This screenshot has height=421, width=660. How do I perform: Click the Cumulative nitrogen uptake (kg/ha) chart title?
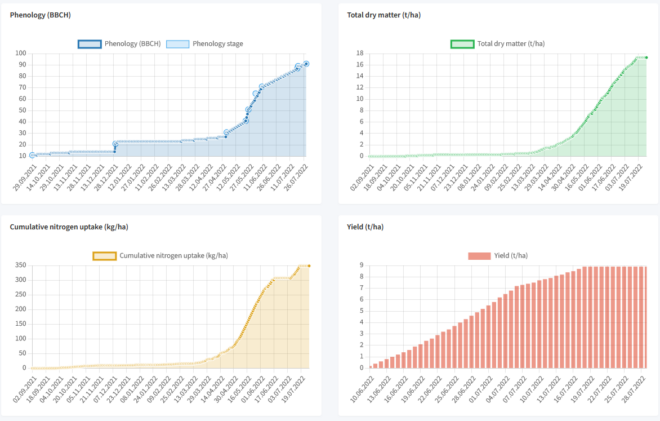(69, 227)
